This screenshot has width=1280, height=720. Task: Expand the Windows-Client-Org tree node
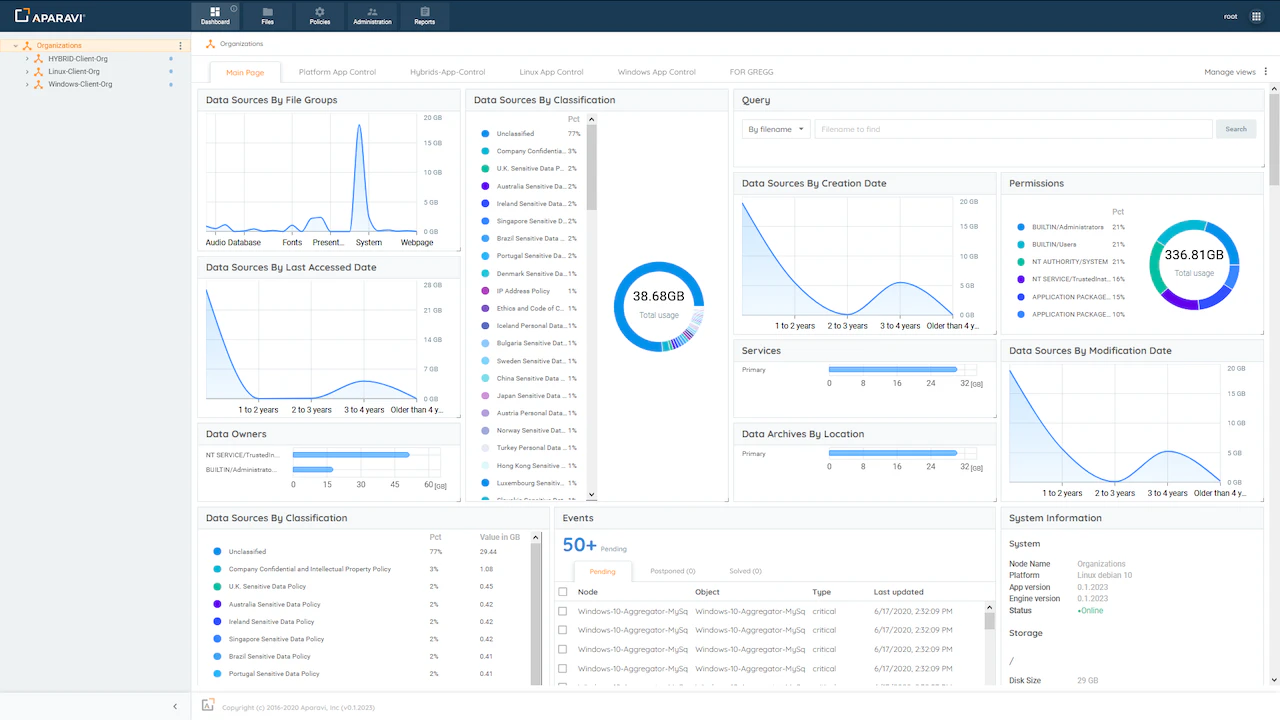[27, 84]
